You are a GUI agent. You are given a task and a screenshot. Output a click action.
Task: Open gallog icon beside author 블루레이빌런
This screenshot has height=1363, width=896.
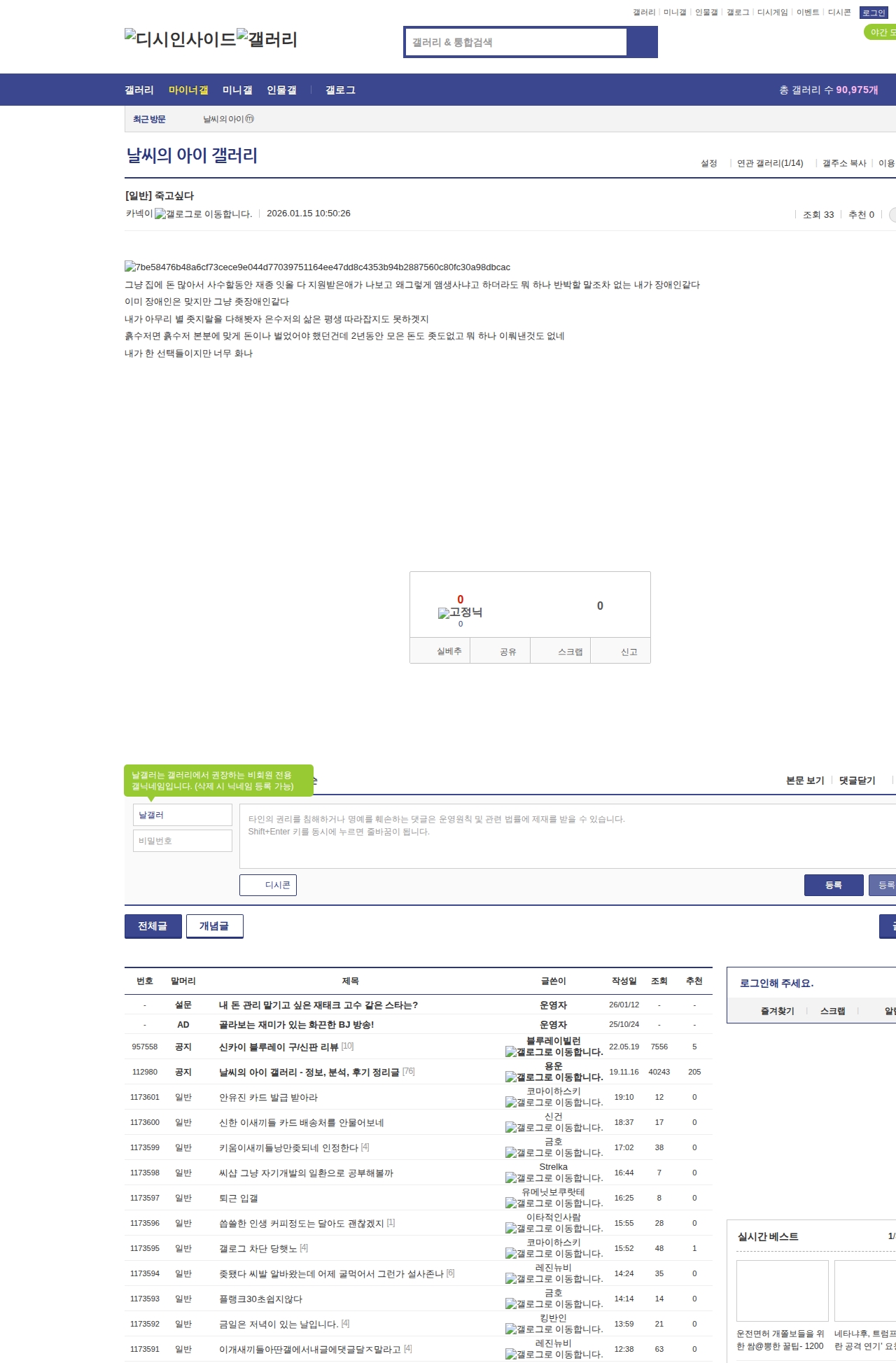(x=554, y=1052)
